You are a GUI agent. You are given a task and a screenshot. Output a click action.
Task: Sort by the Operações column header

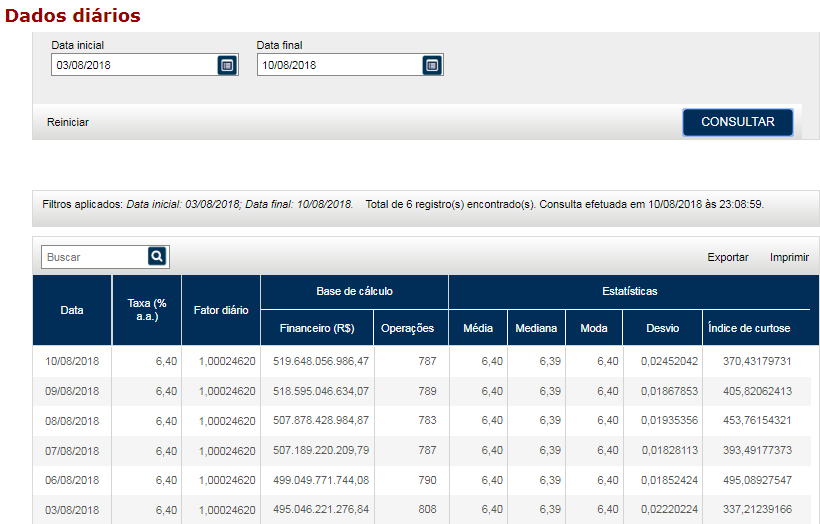[409, 328]
